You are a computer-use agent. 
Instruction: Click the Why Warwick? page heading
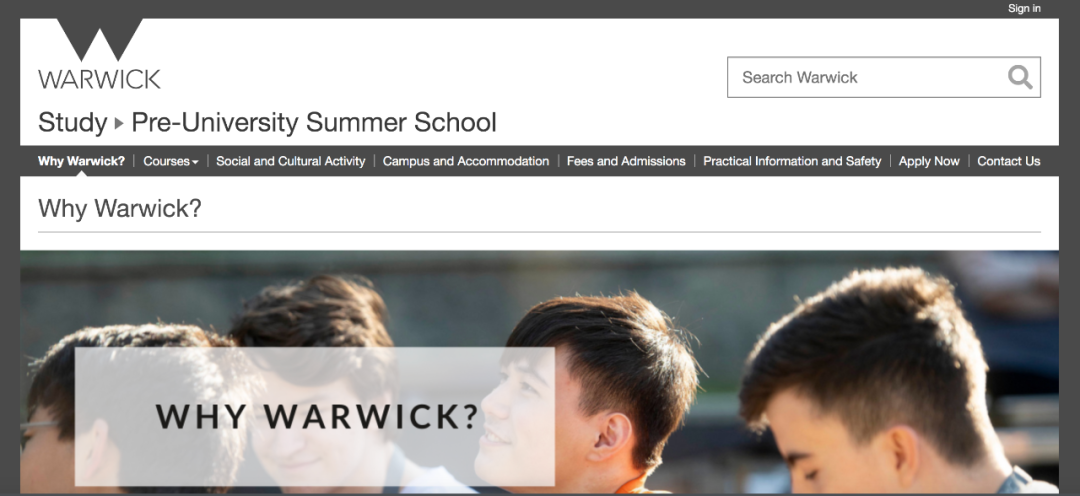(x=120, y=208)
